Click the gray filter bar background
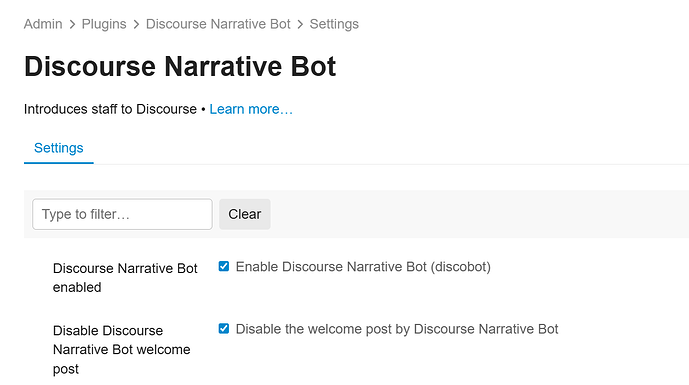 [479, 214]
